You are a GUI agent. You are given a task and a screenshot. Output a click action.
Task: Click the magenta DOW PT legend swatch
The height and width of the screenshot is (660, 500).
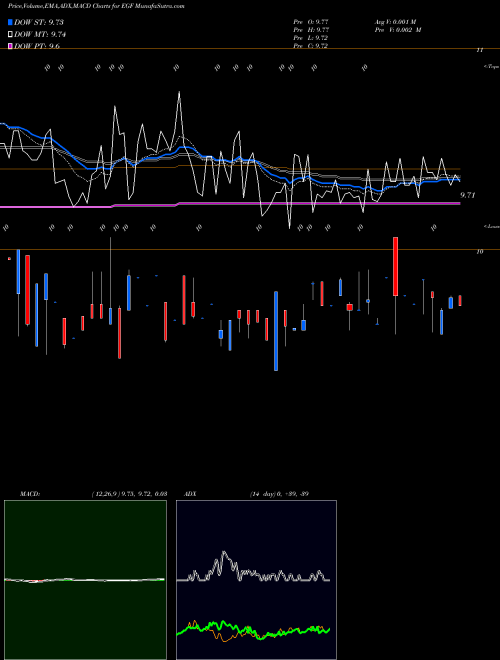(x=11, y=46)
